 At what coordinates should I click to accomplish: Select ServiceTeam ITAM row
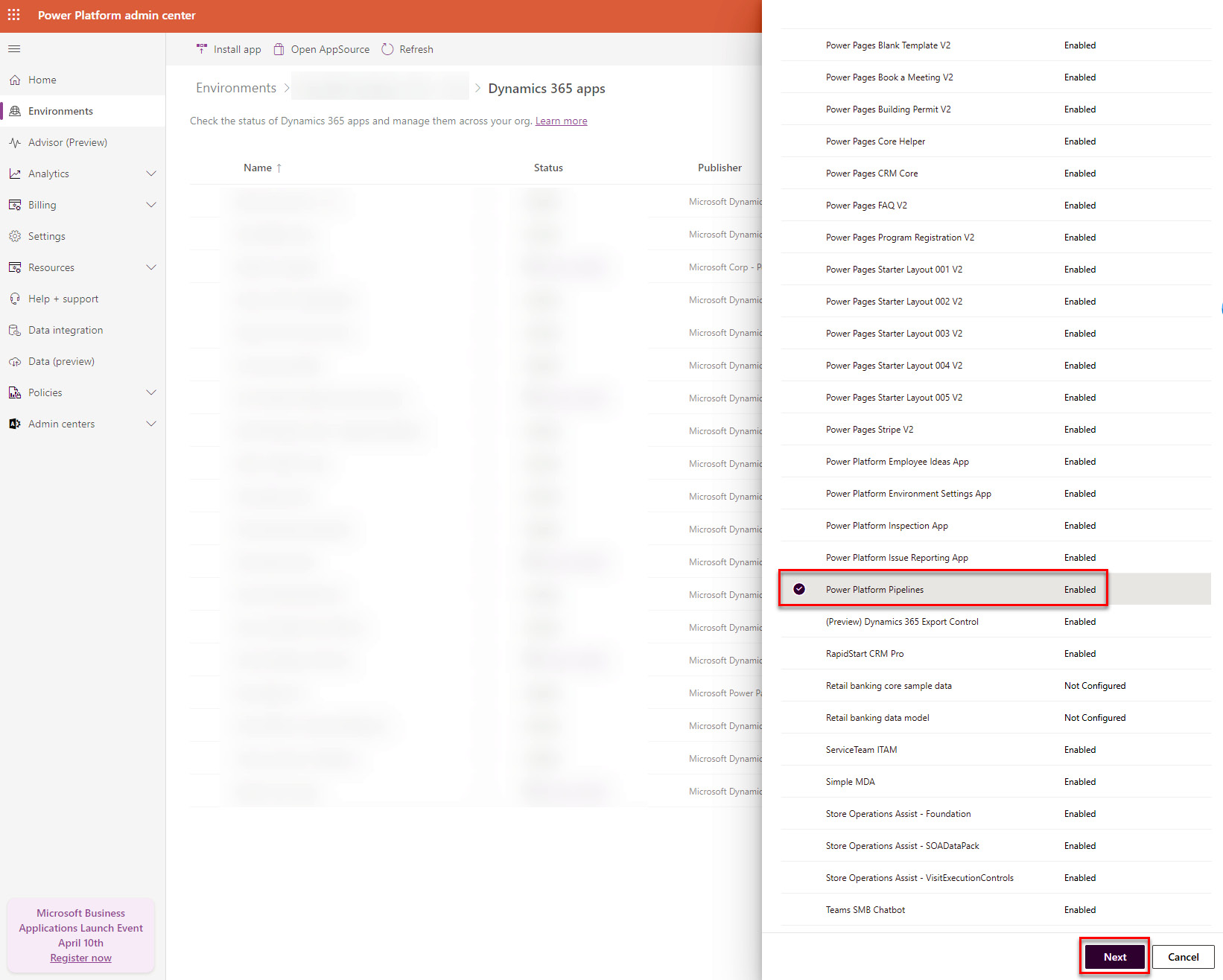(x=996, y=750)
